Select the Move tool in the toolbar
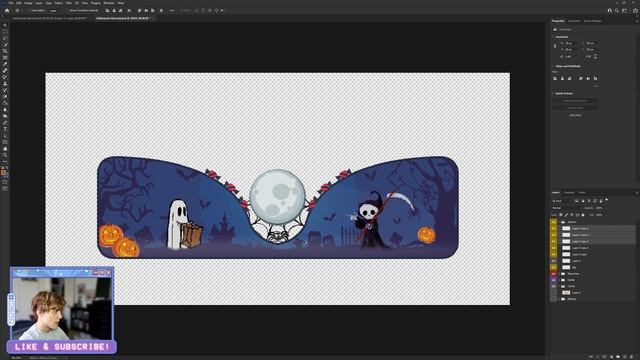 click(5, 25)
